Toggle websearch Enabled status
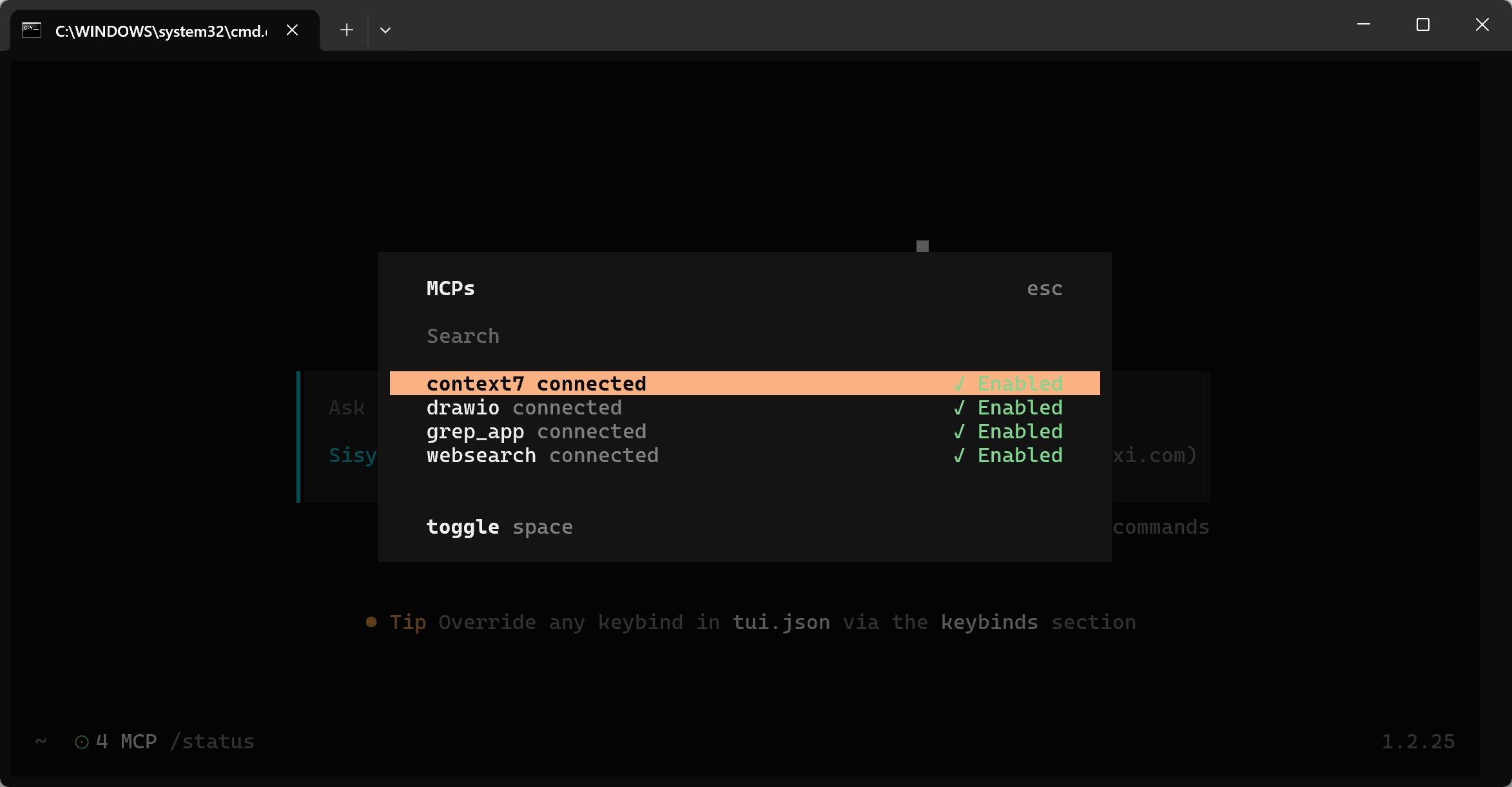Image resolution: width=1512 pixels, height=787 pixels. (x=1009, y=455)
